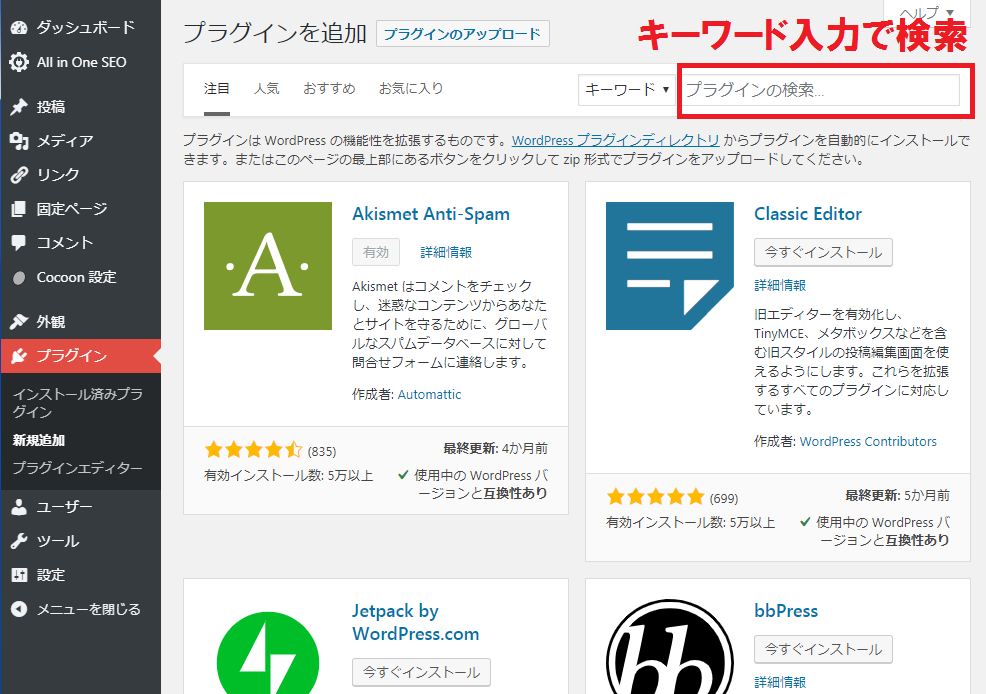Image resolution: width=986 pixels, height=694 pixels.
Task: Select 新規追加 submenu item
Action: 39,440
